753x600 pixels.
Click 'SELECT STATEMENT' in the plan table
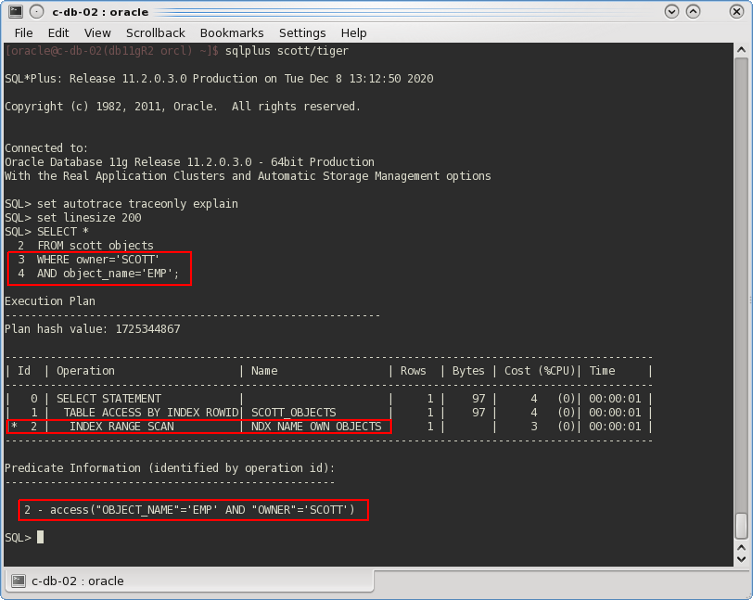pos(109,399)
